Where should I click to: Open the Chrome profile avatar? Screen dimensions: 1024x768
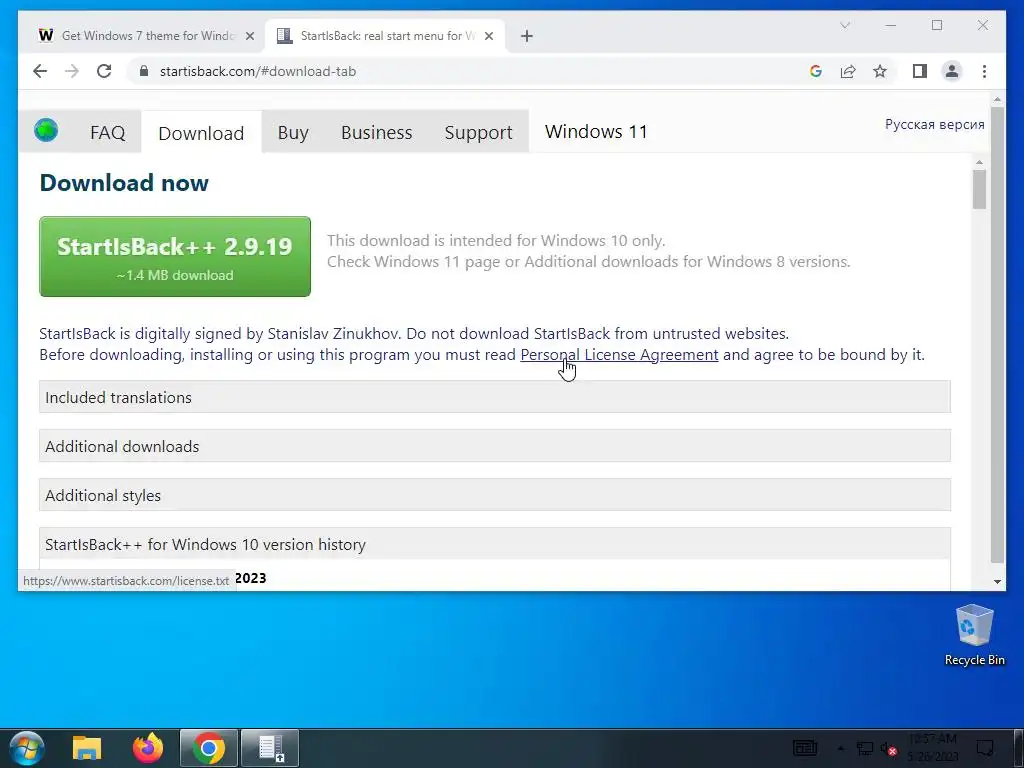pyautogui.click(x=952, y=71)
